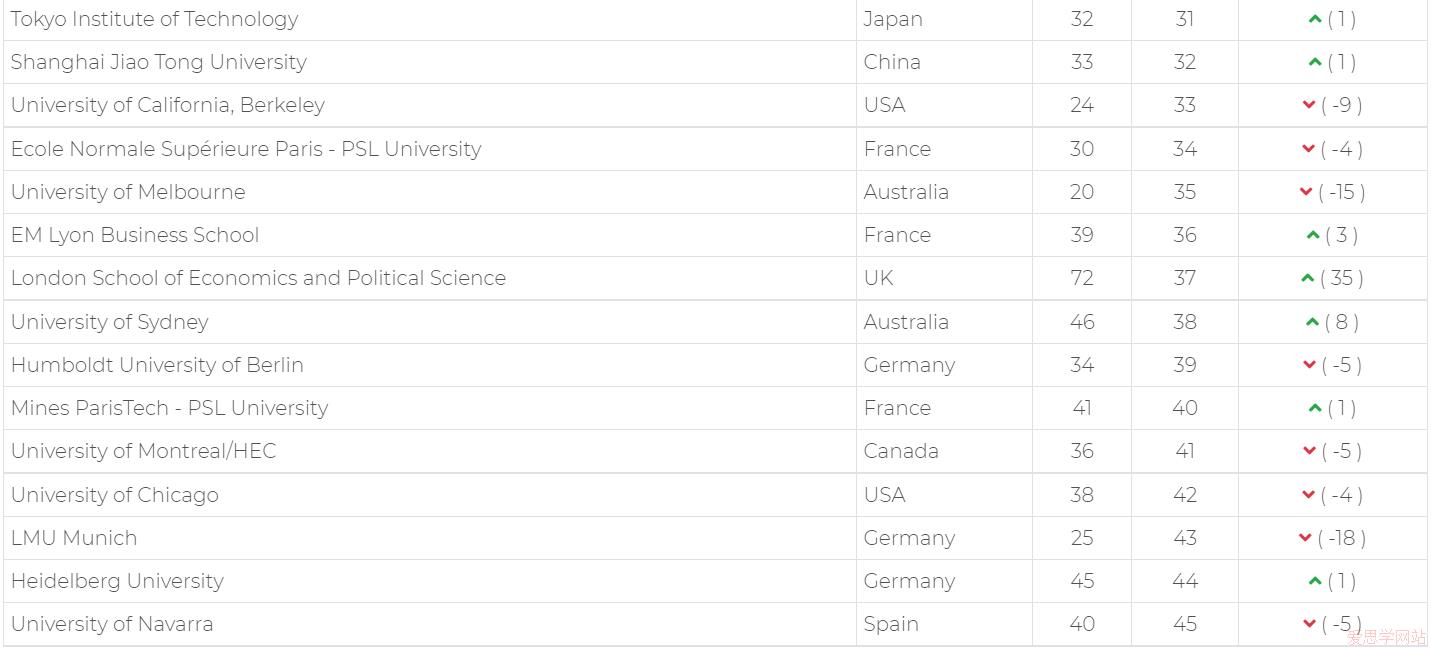Click green up arrow for Heidelberg University
This screenshot has width=1431, height=649.
[x=1314, y=581]
